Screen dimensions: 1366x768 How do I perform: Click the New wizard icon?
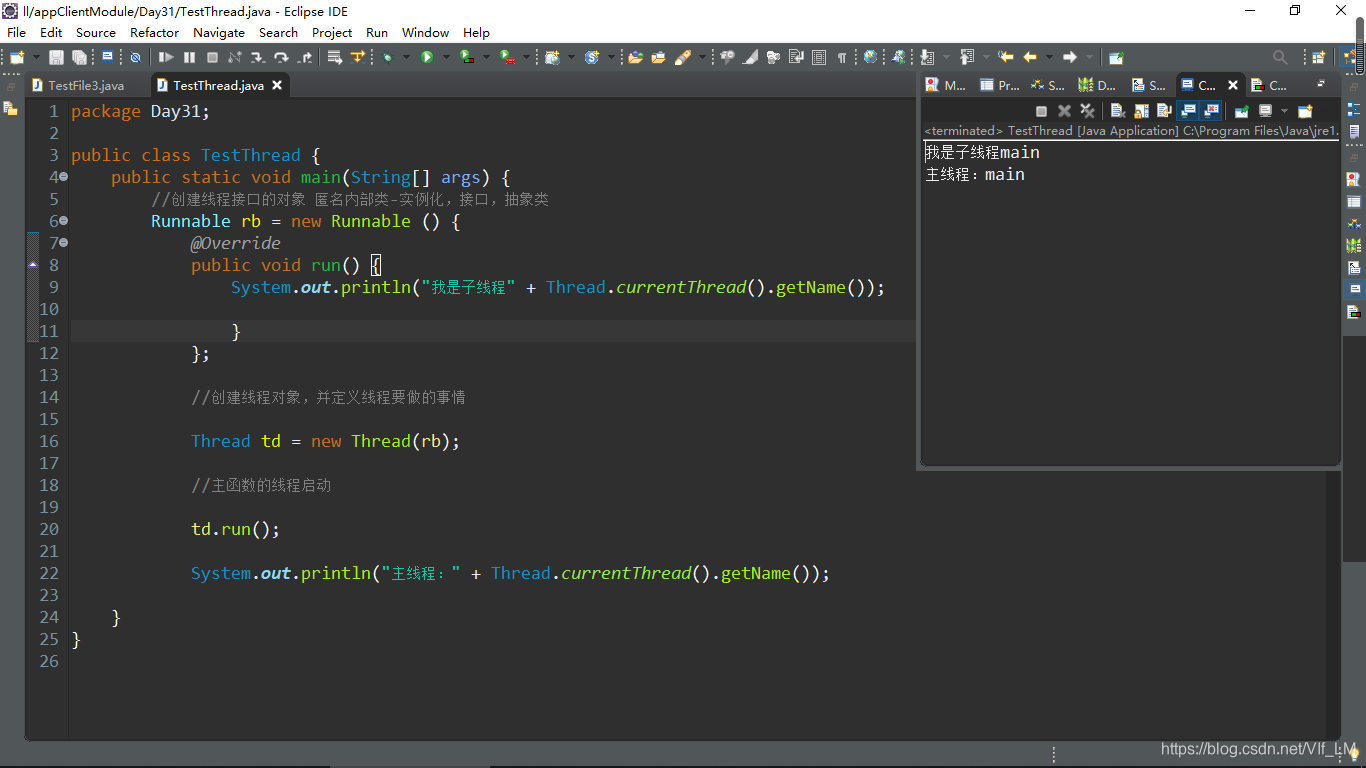(x=17, y=57)
